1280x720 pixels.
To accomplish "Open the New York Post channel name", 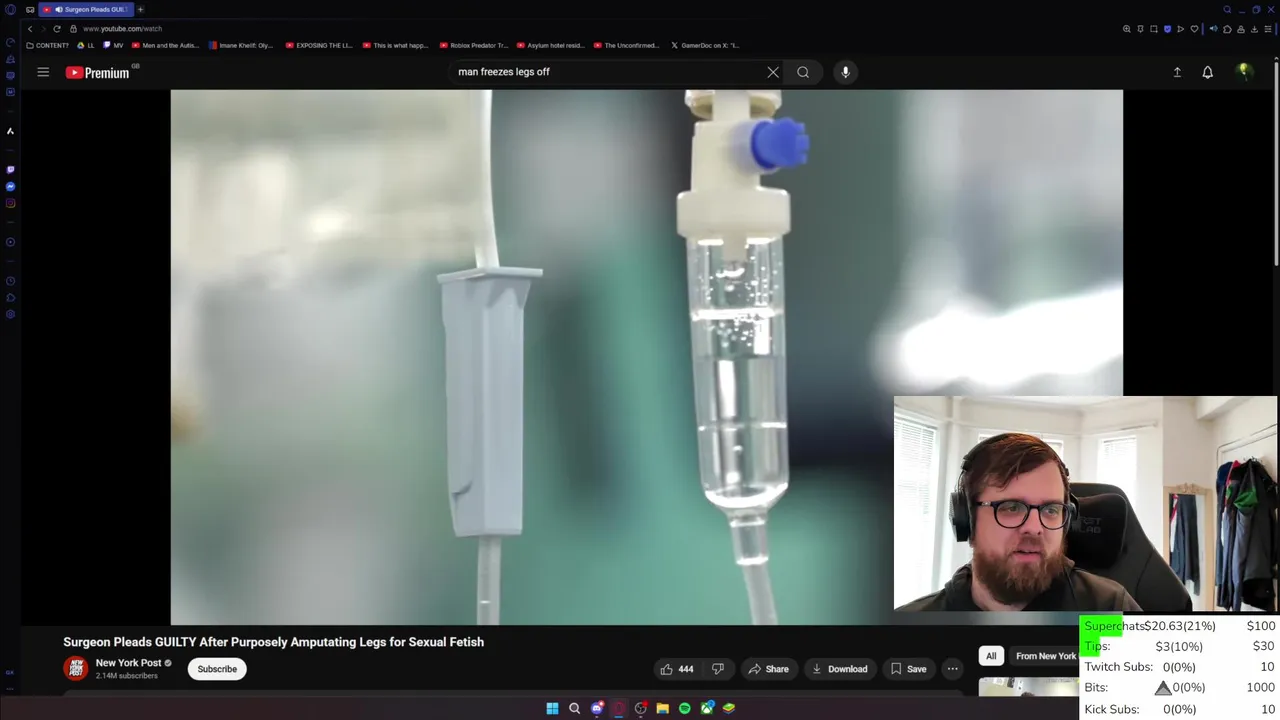I will (x=128, y=663).
